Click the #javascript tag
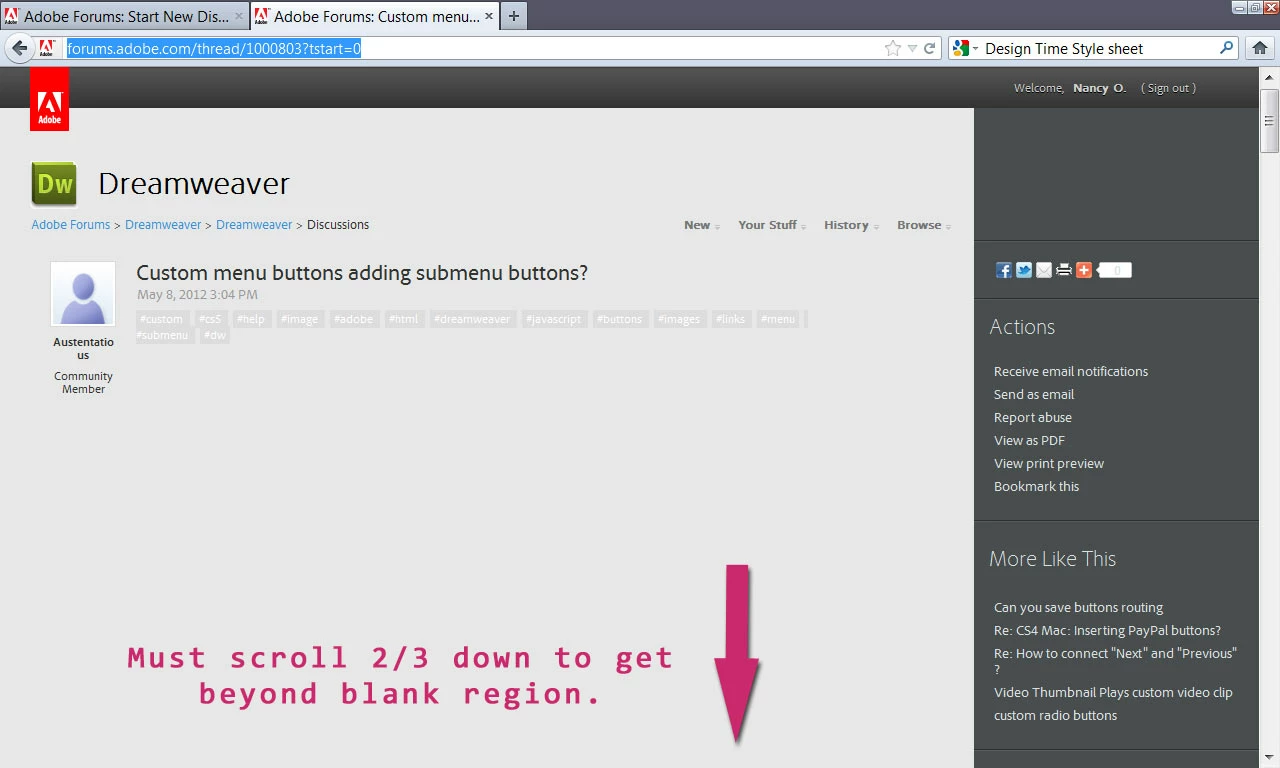 click(x=553, y=319)
